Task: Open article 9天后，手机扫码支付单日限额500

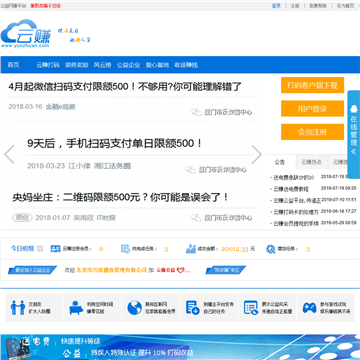Action: [x=115, y=144]
